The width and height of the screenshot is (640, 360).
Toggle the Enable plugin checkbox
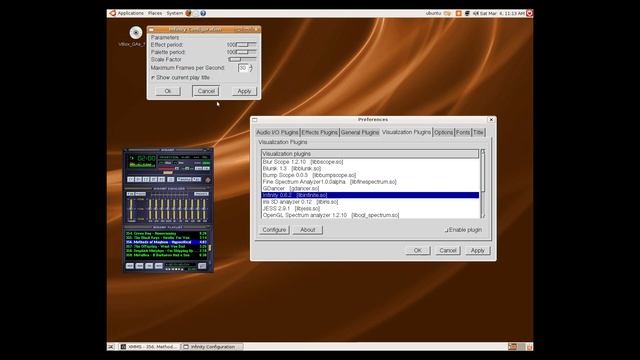click(447, 230)
